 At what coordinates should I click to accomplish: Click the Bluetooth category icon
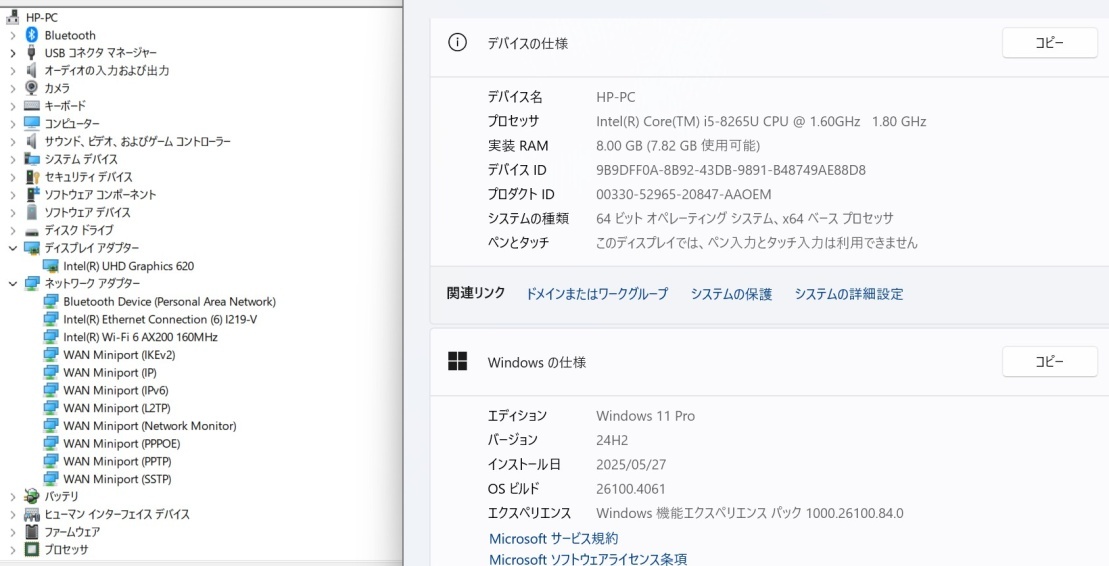point(32,35)
